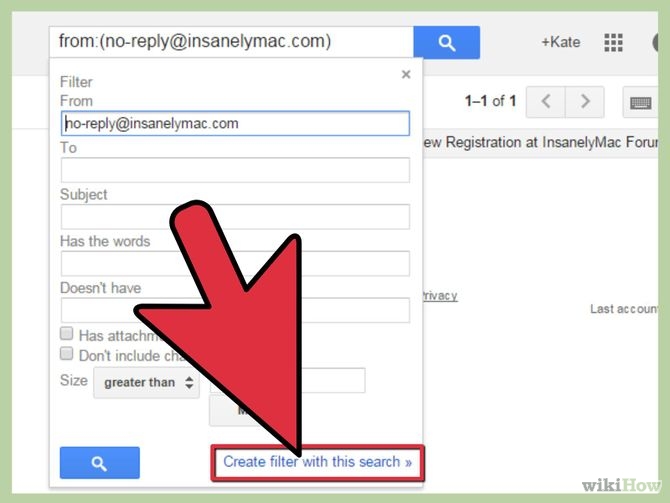Click the main search query box

tap(231, 41)
